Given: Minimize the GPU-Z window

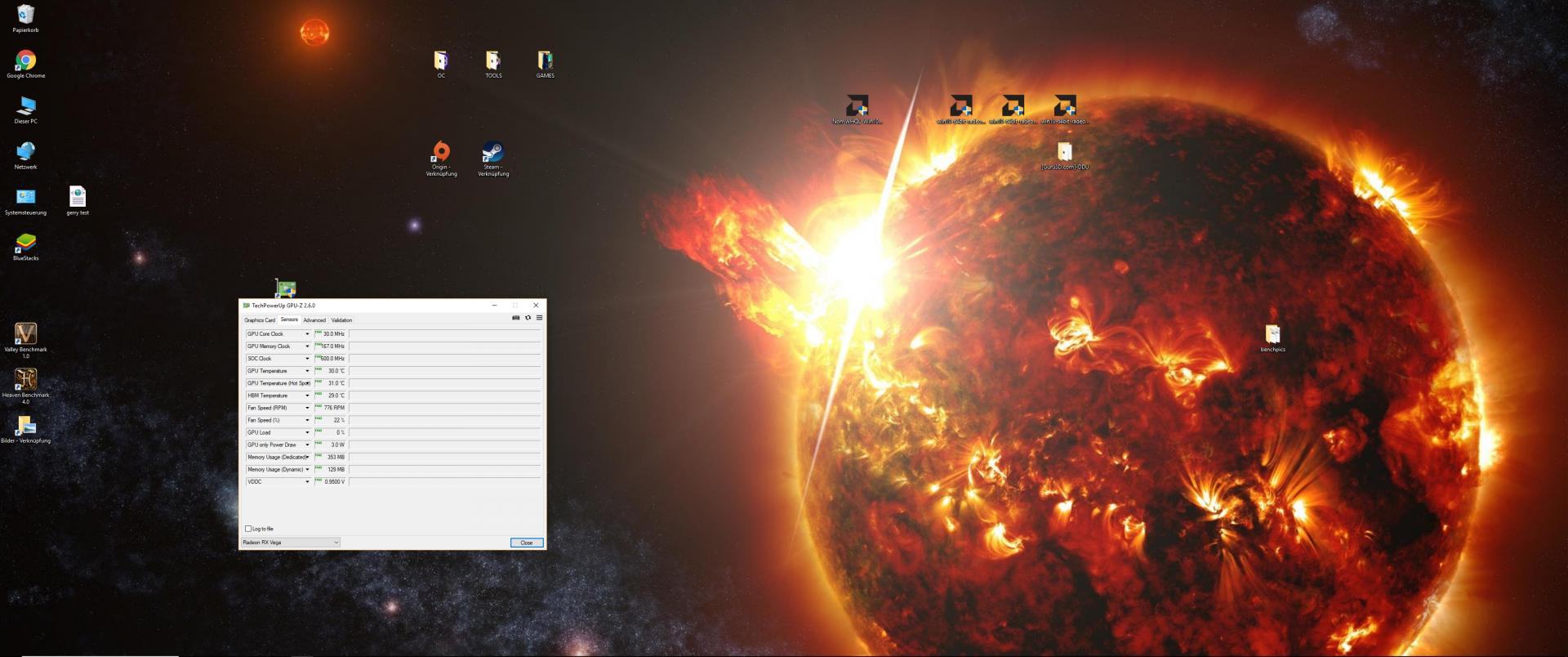Looking at the screenshot, I should tap(494, 306).
